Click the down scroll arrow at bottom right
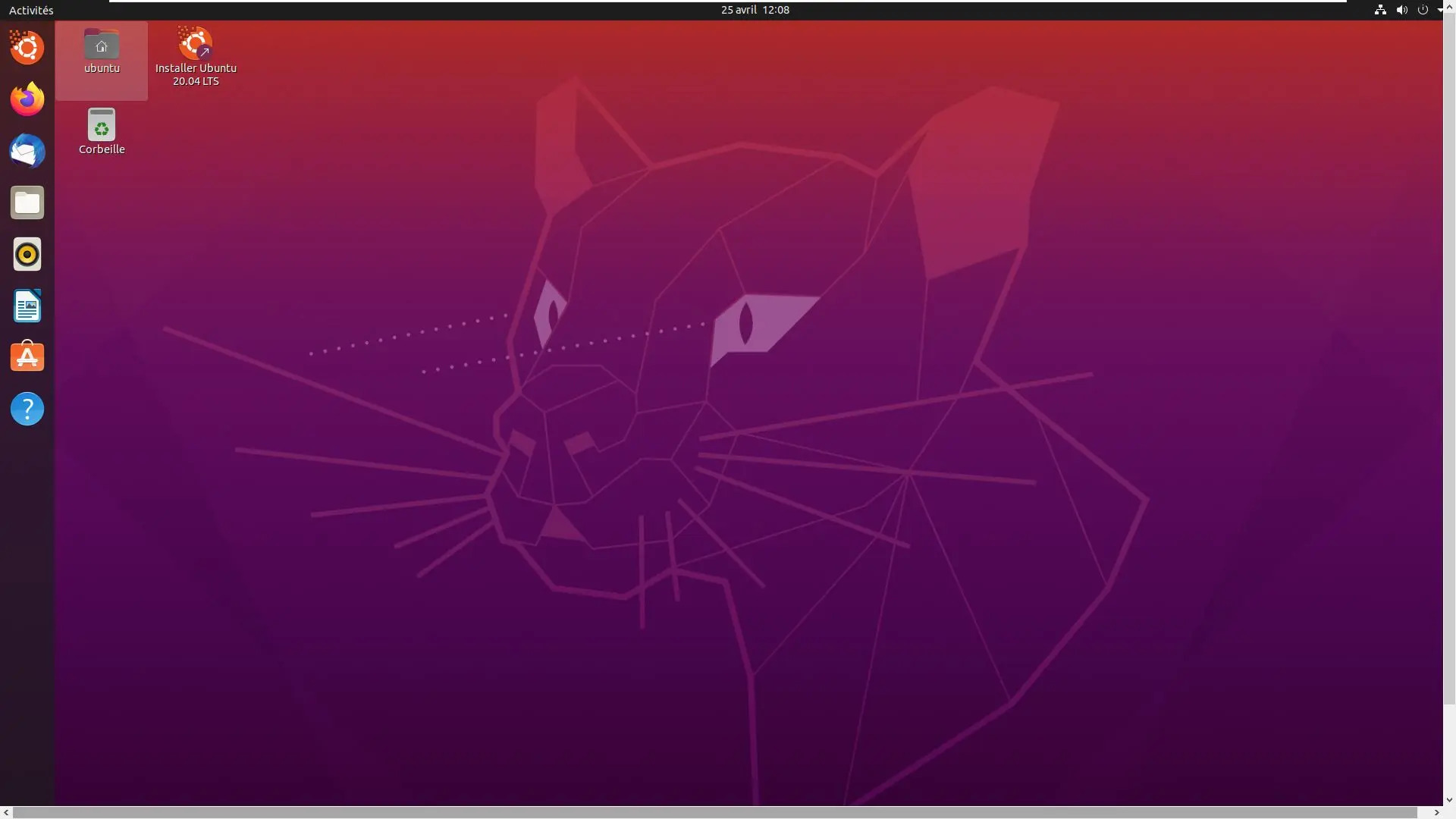This screenshot has width=1456, height=819. (x=1449, y=799)
